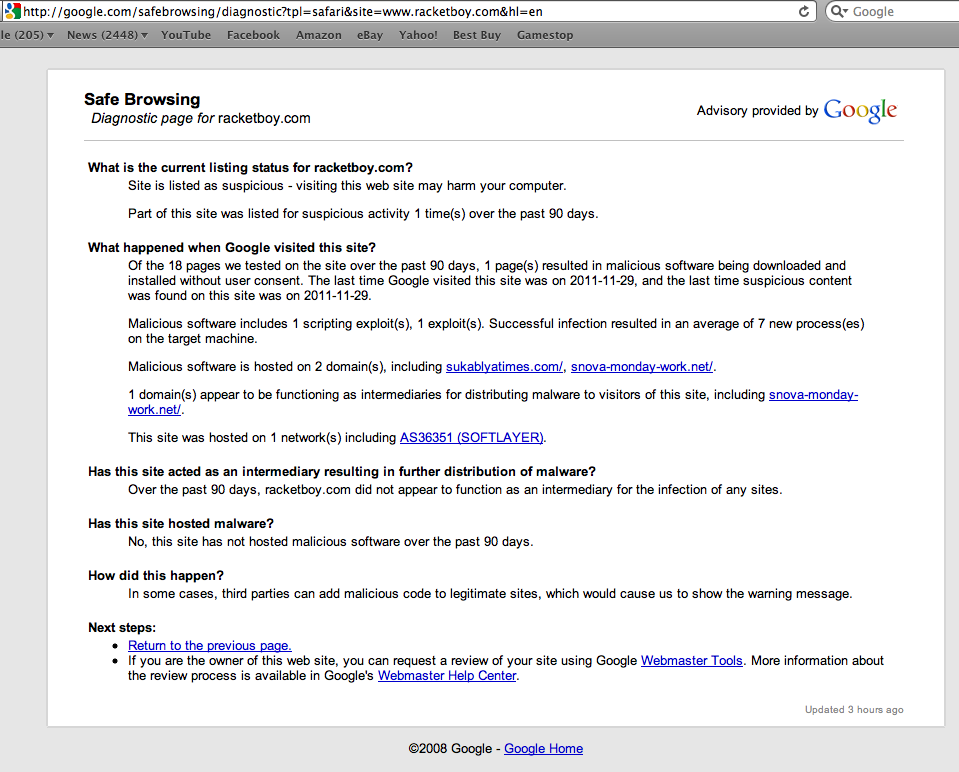Click Return to the previous page link
The image size is (959, 772).
click(210, 645)
